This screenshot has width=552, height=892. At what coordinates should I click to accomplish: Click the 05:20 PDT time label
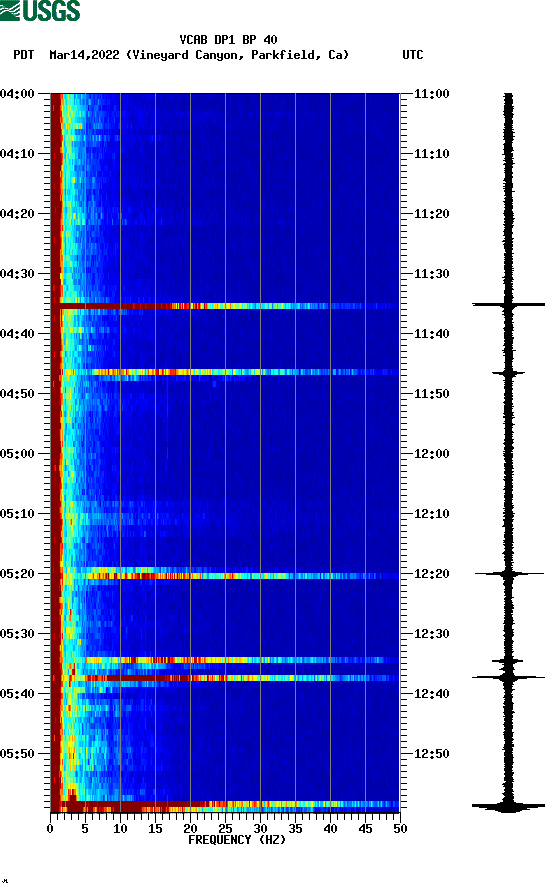point(17,574)
